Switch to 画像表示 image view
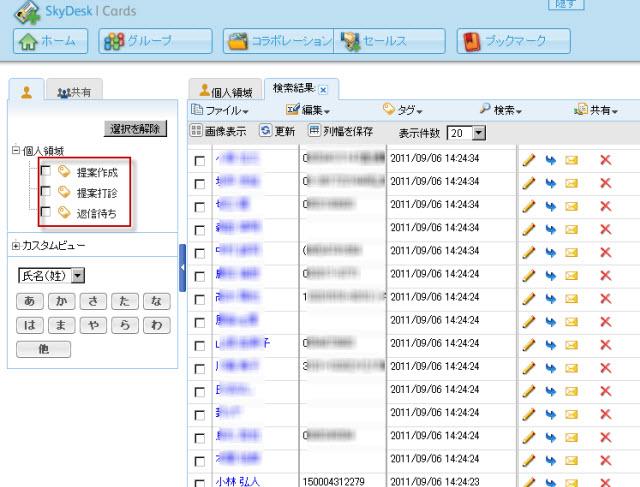Screen dimensions: 640x487 (x=218, y=131)
